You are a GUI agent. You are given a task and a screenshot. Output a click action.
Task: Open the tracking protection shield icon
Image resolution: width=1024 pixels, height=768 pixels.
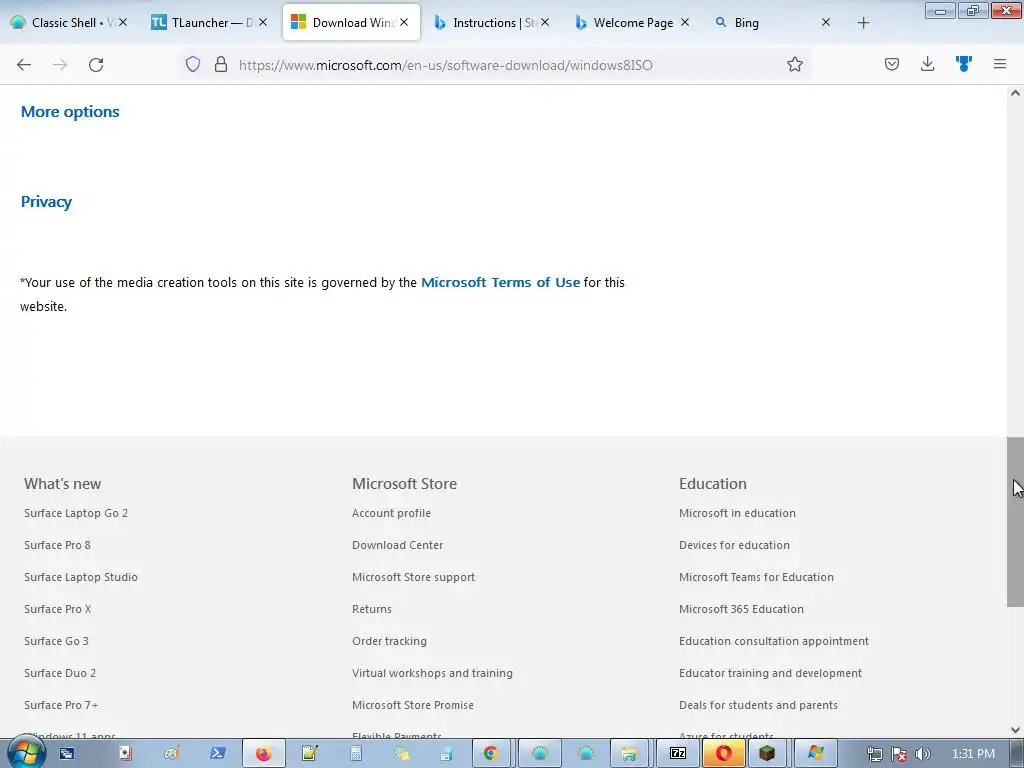tap(193, 64)
